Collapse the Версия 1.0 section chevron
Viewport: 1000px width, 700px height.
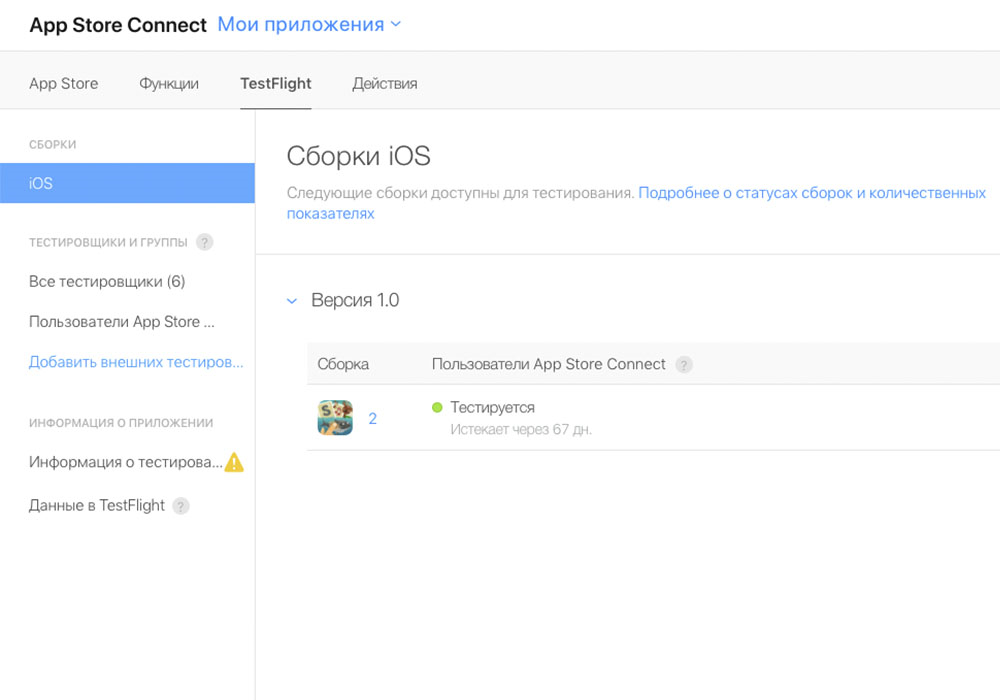pyautogui.click(x=292, y=301)
